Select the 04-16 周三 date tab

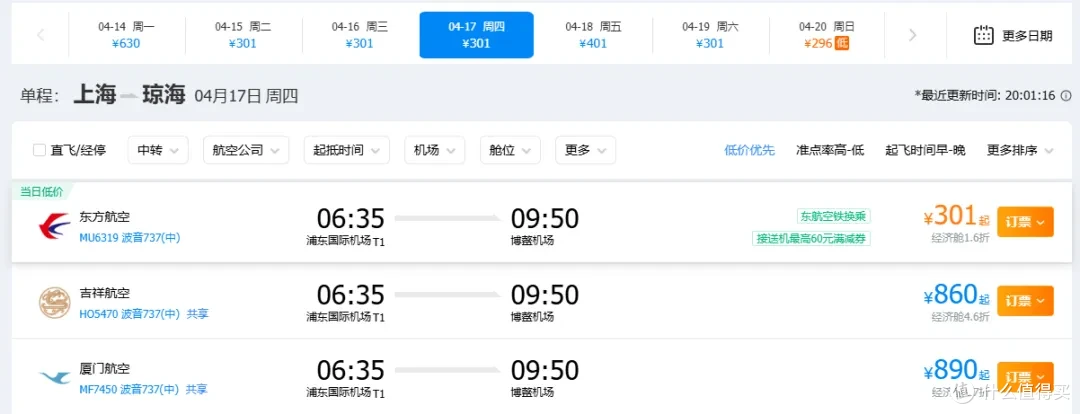360,34
